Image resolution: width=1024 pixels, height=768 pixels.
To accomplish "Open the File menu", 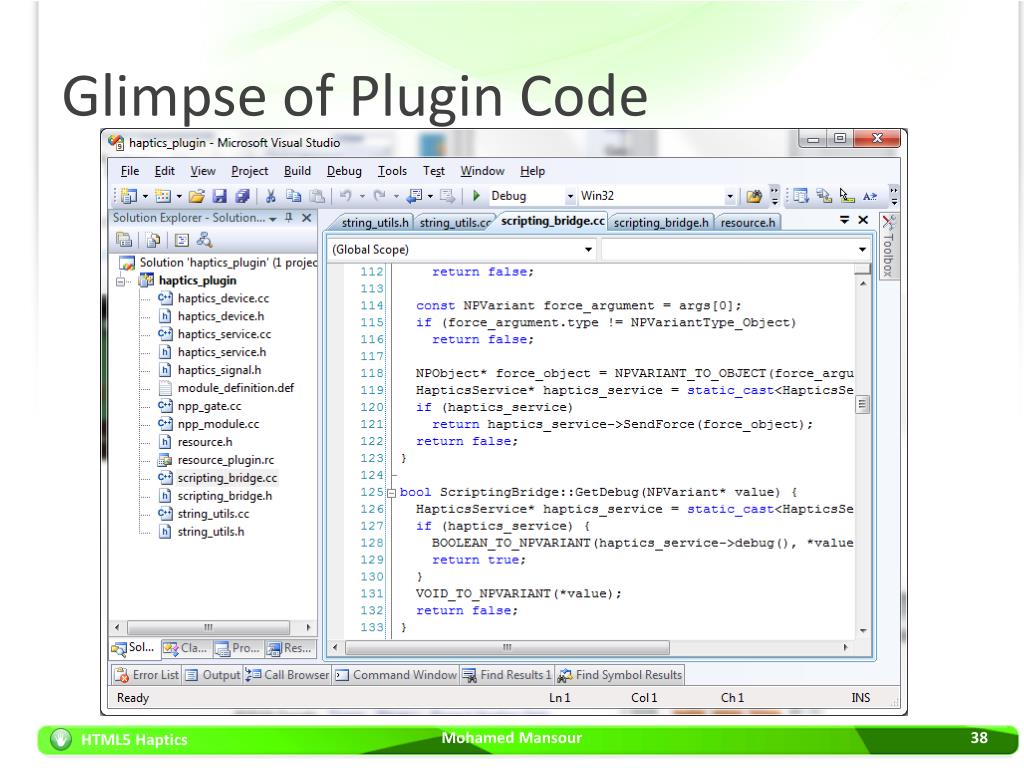I will point(129,171).
